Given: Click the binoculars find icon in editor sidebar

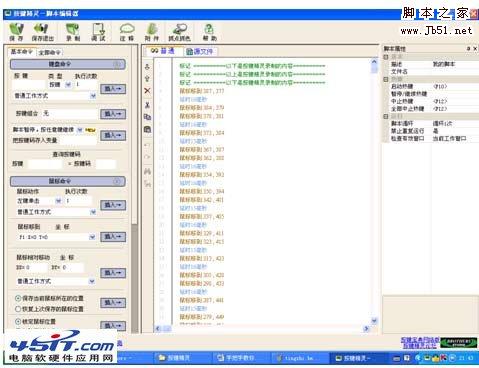Looking at the screenshot, I should tap(147, 172).
